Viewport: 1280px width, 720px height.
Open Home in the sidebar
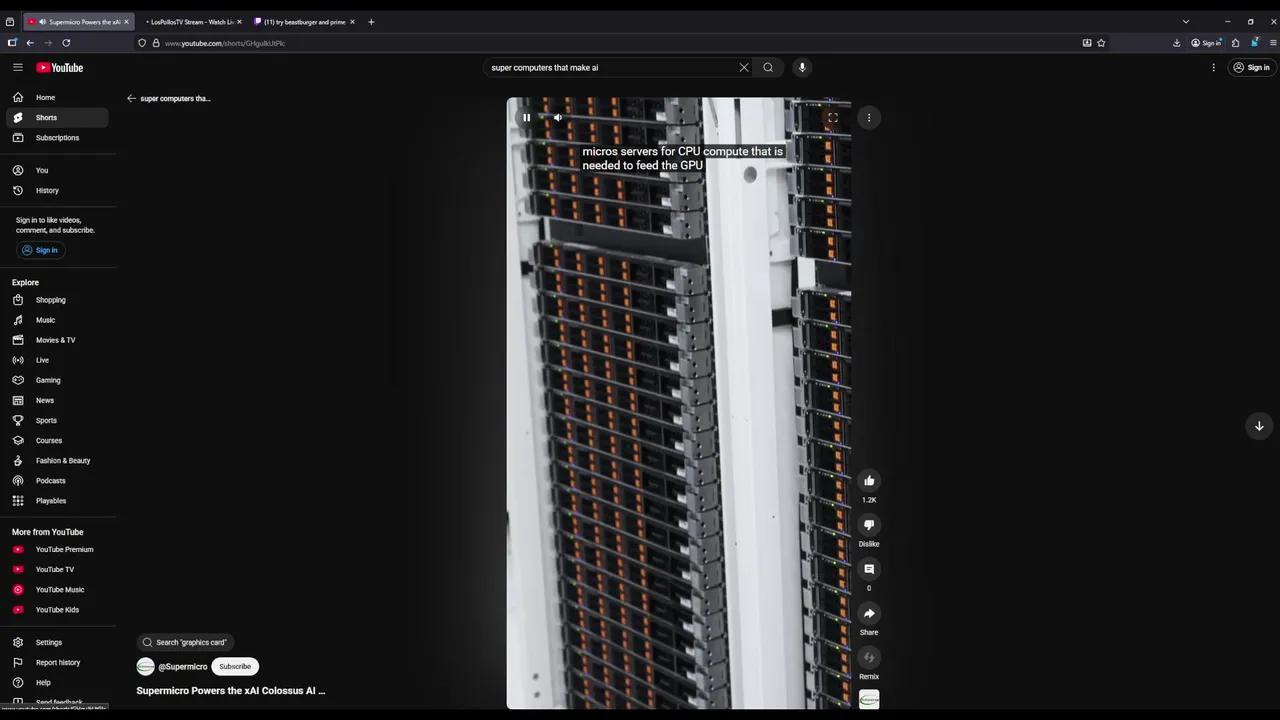(57, 97)
